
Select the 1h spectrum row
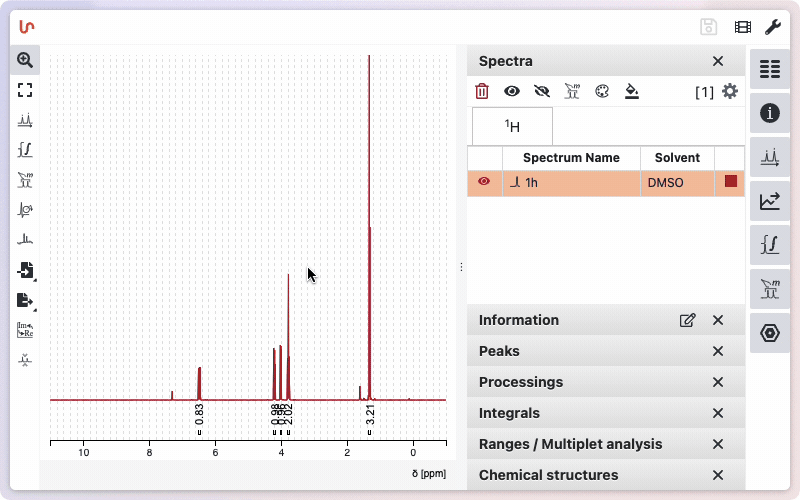[x=570, y=183]
